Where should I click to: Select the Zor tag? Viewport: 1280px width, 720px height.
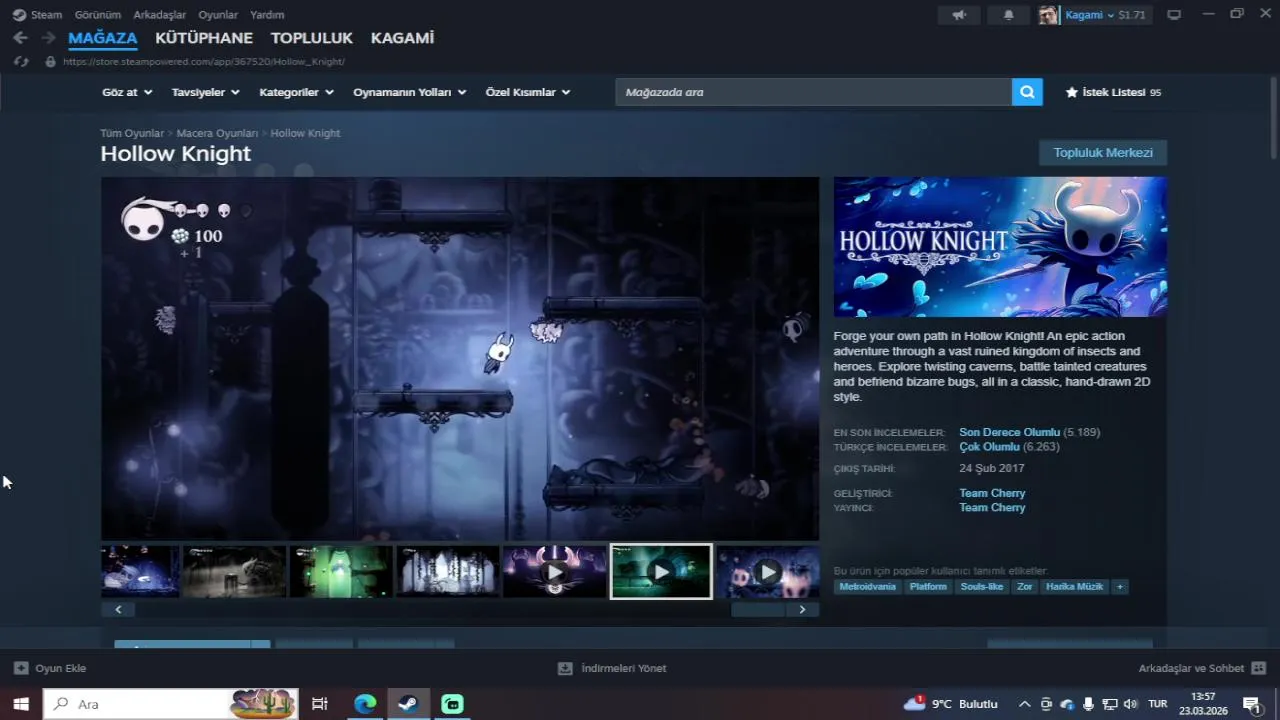click(x=1025, y=587)
